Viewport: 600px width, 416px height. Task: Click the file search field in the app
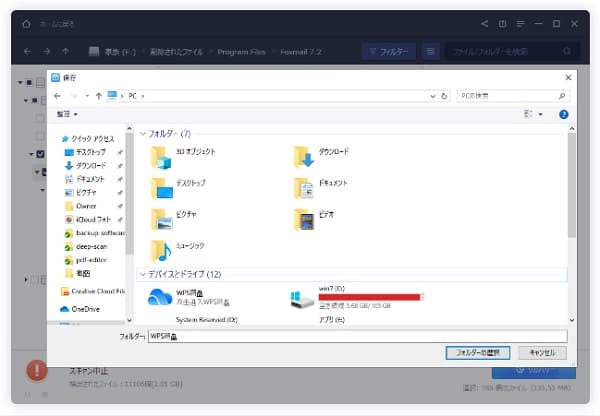512,51
